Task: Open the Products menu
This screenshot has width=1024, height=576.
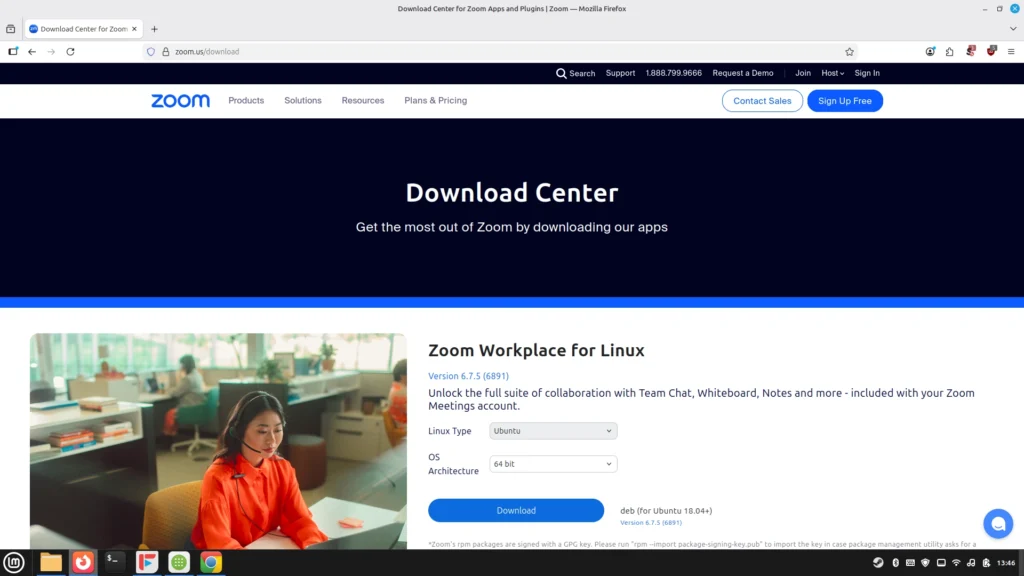Action: tap(245, 100)
